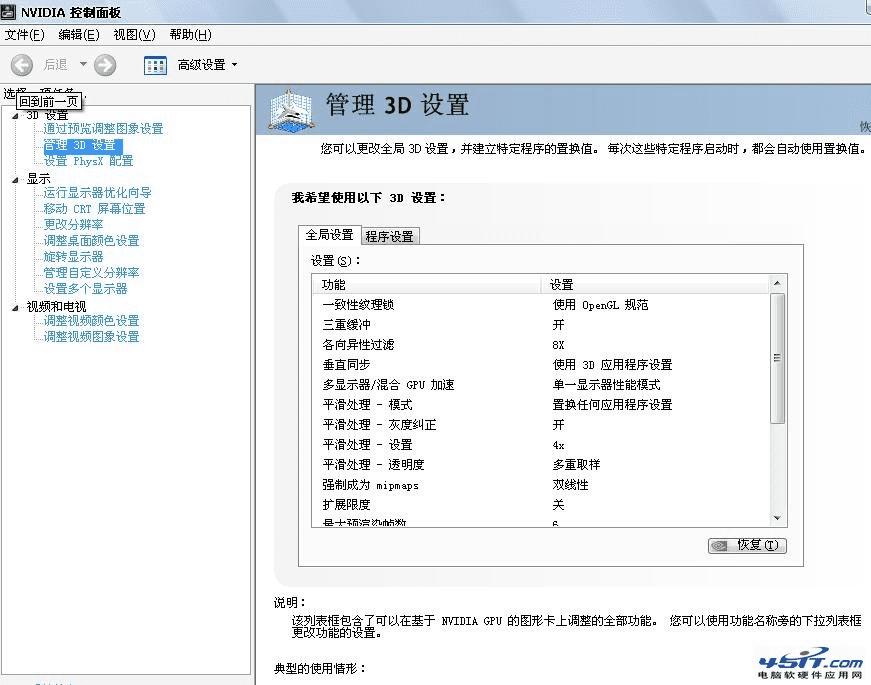The width and height of the screenshot is (871, 685).
Task: Select the 三重缓冲 row
Action: pyautogui.click(x=540, y=325)
